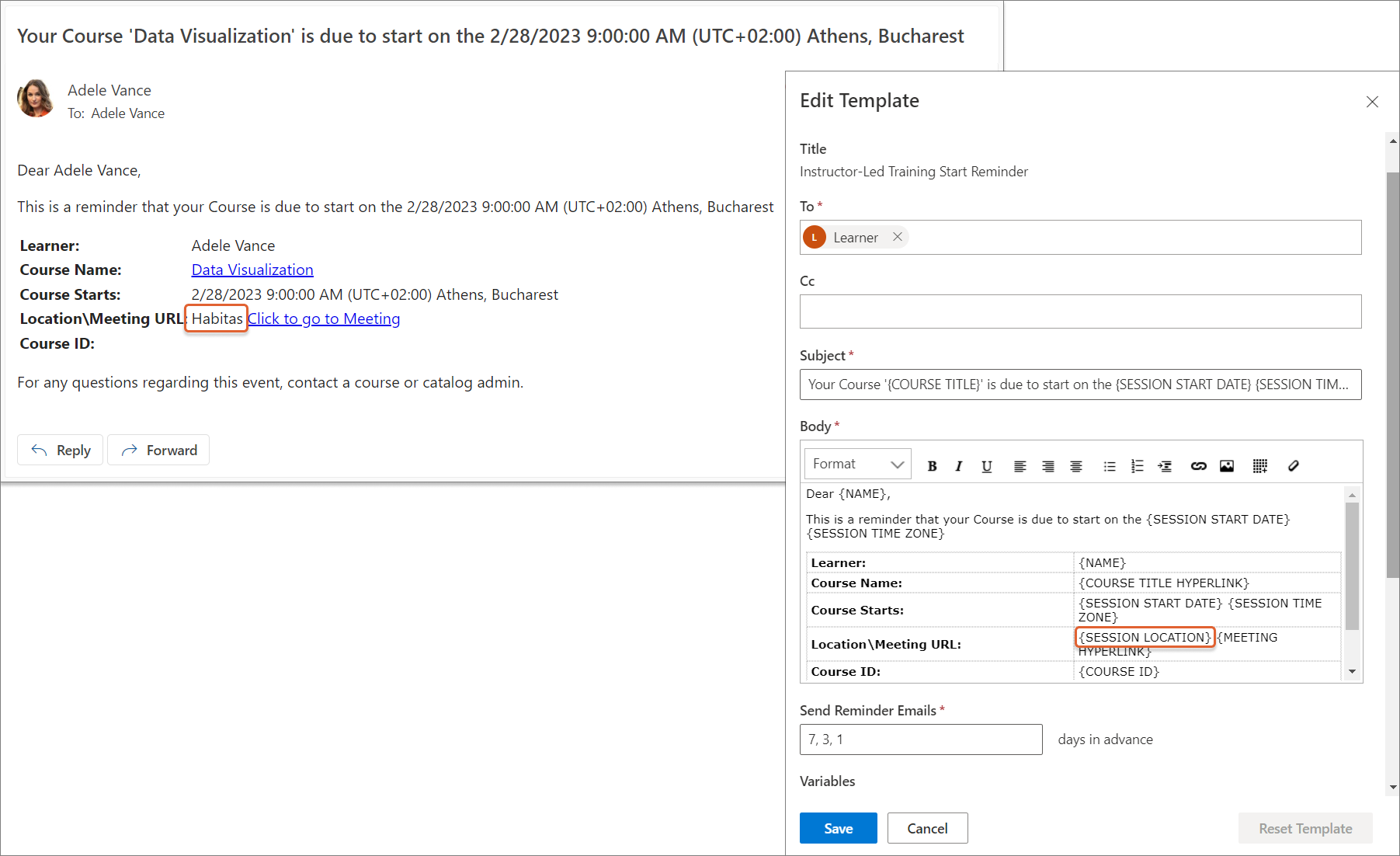This screenshot has height=856, width=1400.
Task: Cancel the template edits
Action: [x=927, y=828]
